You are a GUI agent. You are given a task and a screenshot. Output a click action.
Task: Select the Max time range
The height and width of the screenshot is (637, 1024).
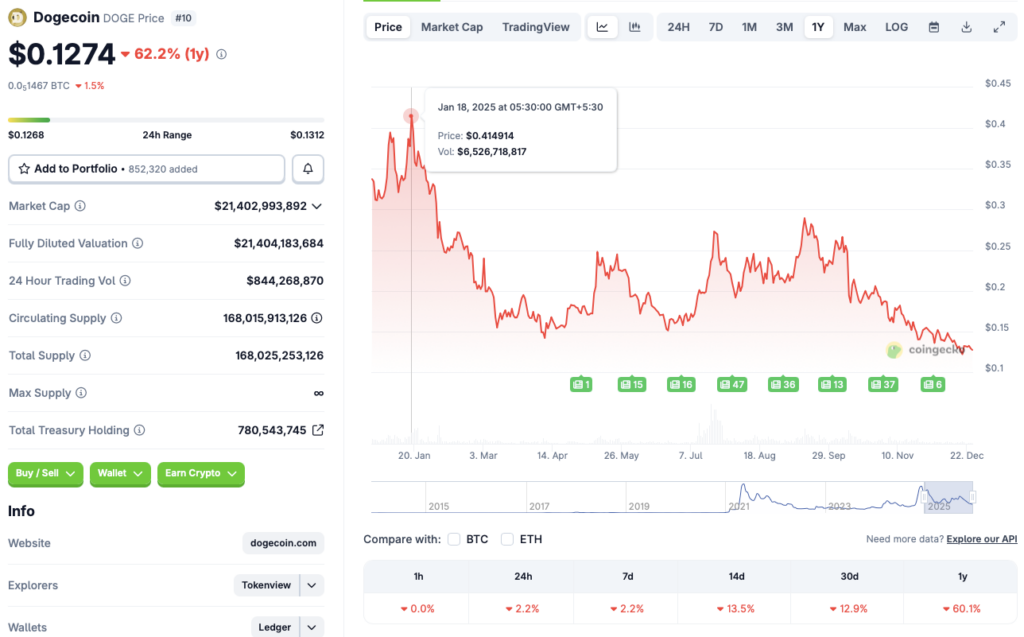pyautogui.click(x=855, y=27)
